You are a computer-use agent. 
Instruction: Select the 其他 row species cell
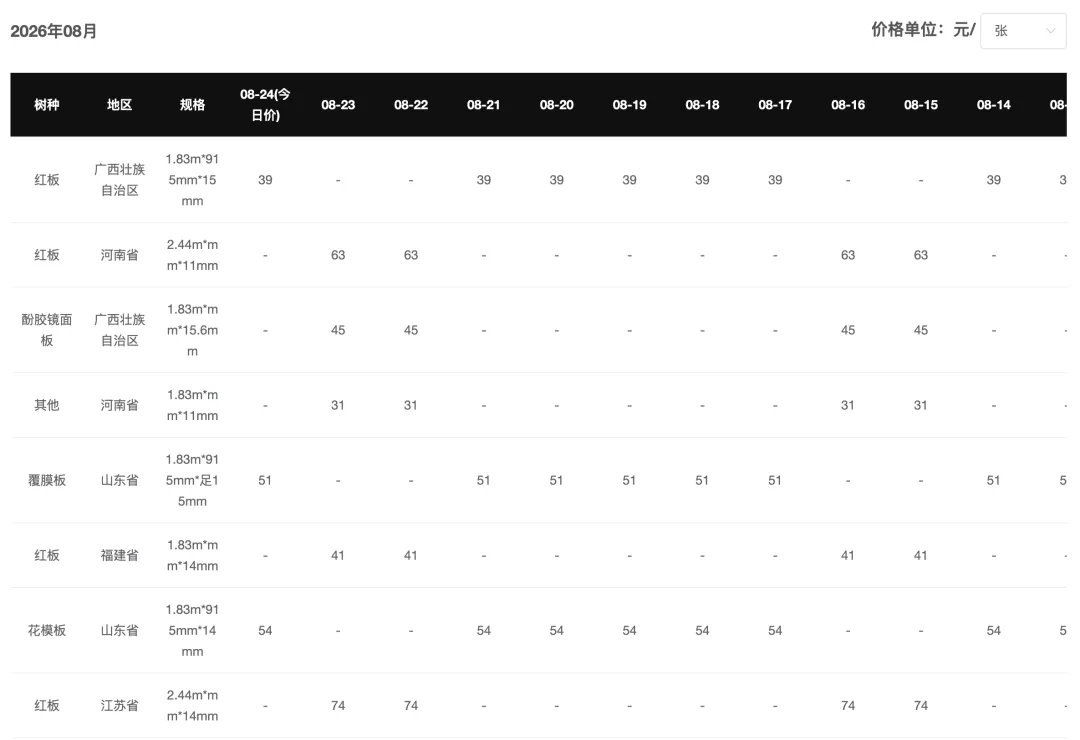[x=47, y=405]
